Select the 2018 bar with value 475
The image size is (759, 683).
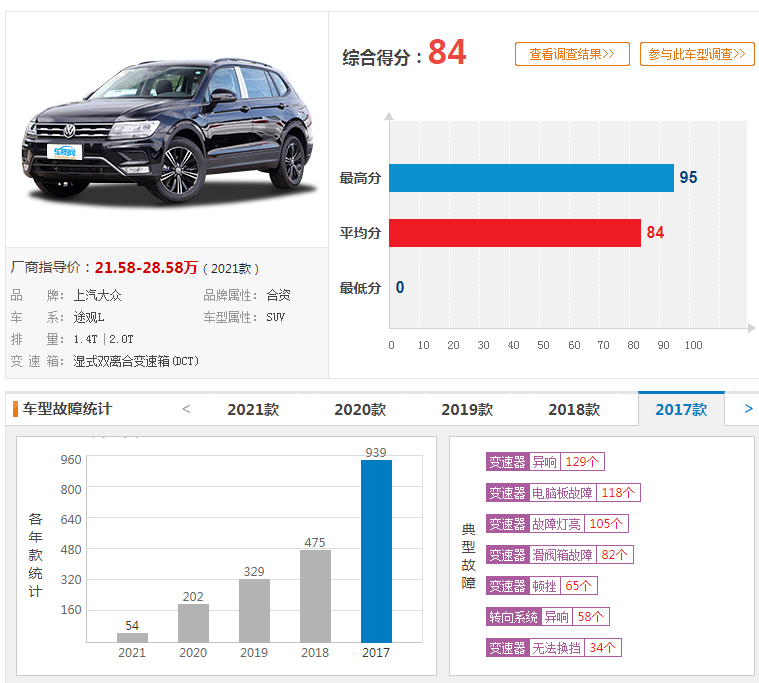pos(315,595)
